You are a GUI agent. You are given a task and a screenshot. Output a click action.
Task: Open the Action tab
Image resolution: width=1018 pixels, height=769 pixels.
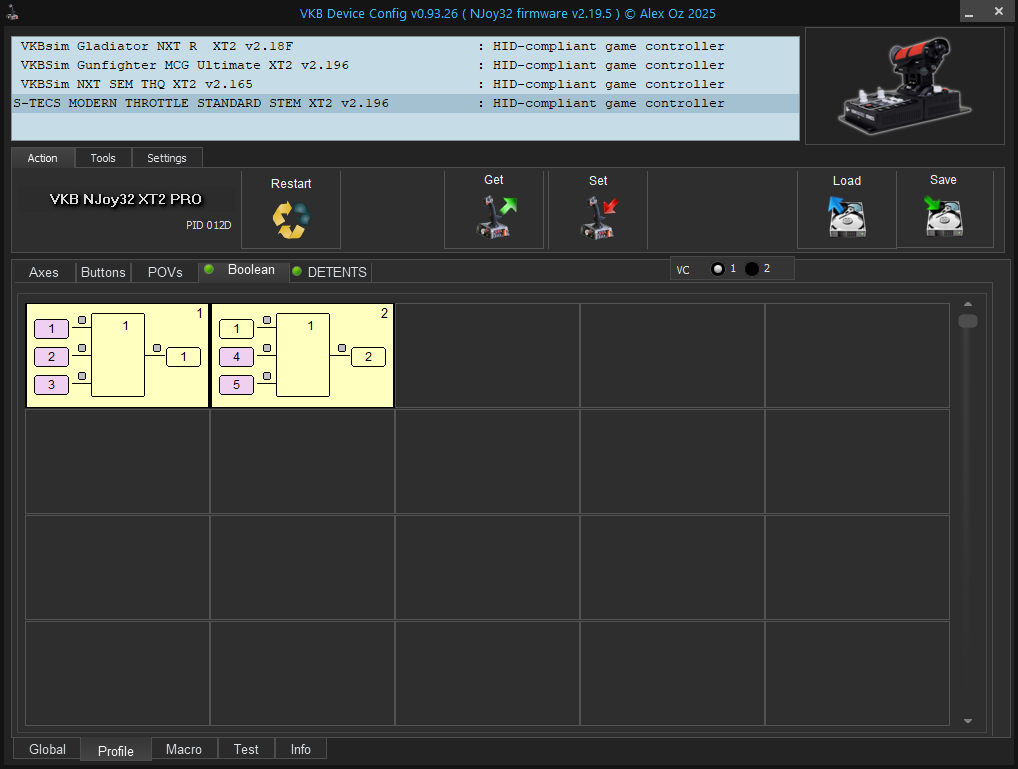(x=42, y=158)
